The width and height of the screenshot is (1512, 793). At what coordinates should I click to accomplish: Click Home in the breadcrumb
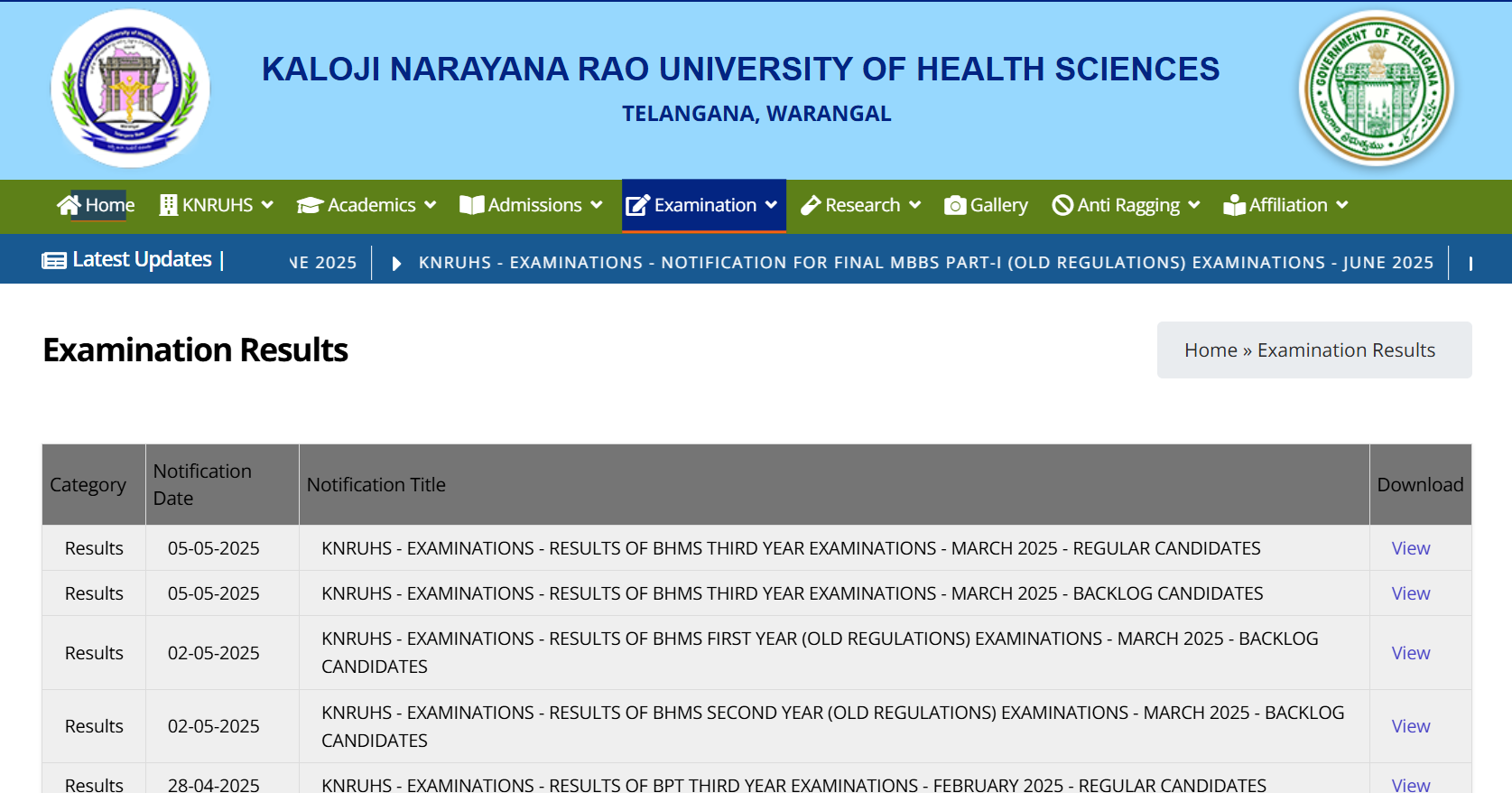1211,350
